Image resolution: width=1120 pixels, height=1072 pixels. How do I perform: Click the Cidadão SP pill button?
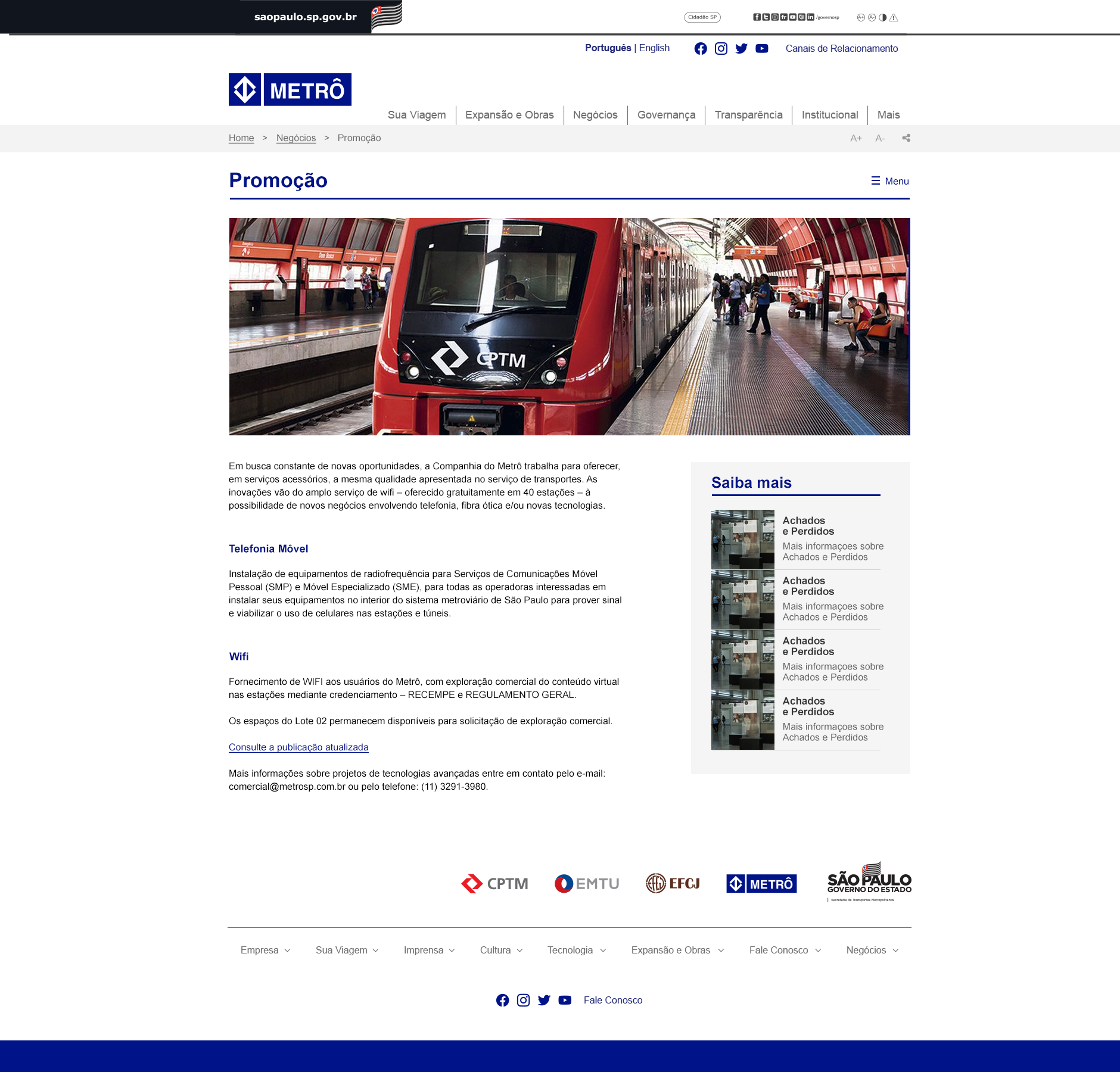(x=702, y=17)
